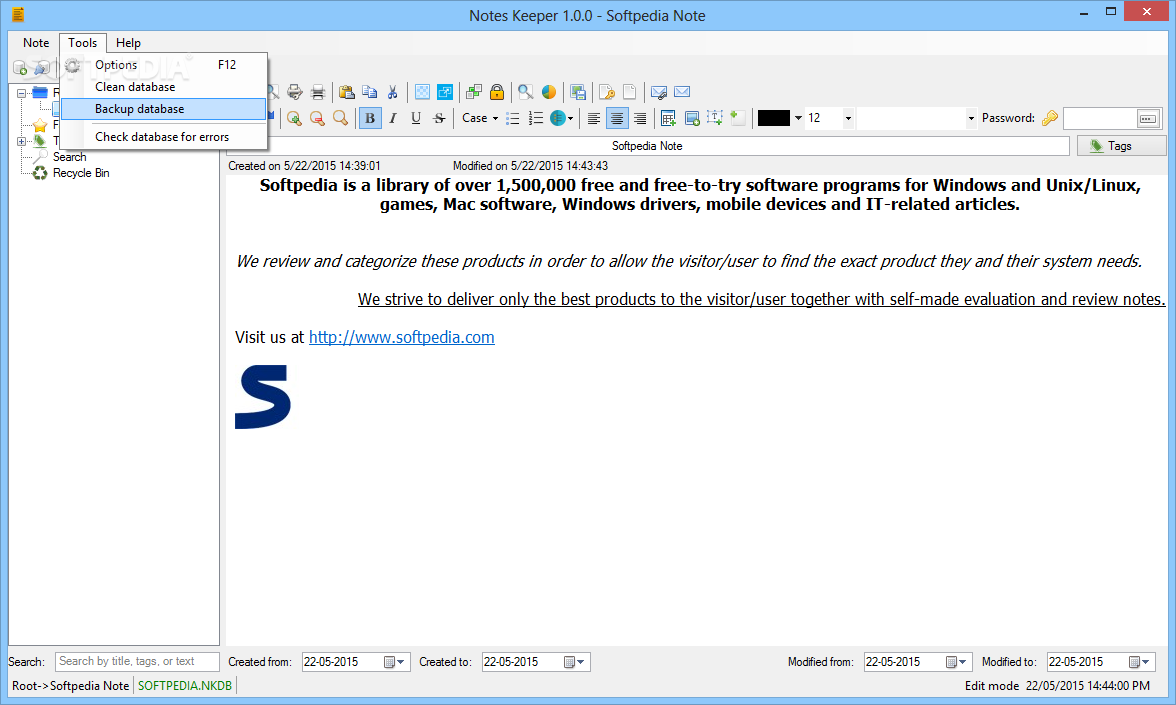Toggle Italic formatting
The width and height of the screenshot is (1176, 705).
point(393,118)
